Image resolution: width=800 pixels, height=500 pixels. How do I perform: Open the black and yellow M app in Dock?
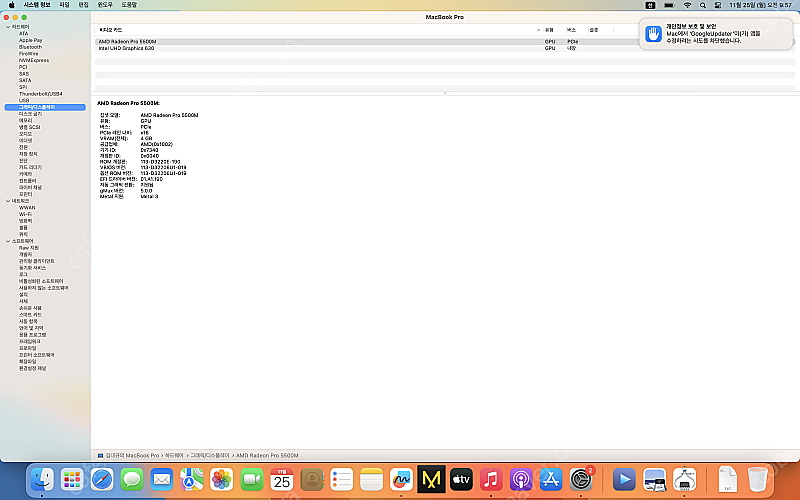(431, 480)
